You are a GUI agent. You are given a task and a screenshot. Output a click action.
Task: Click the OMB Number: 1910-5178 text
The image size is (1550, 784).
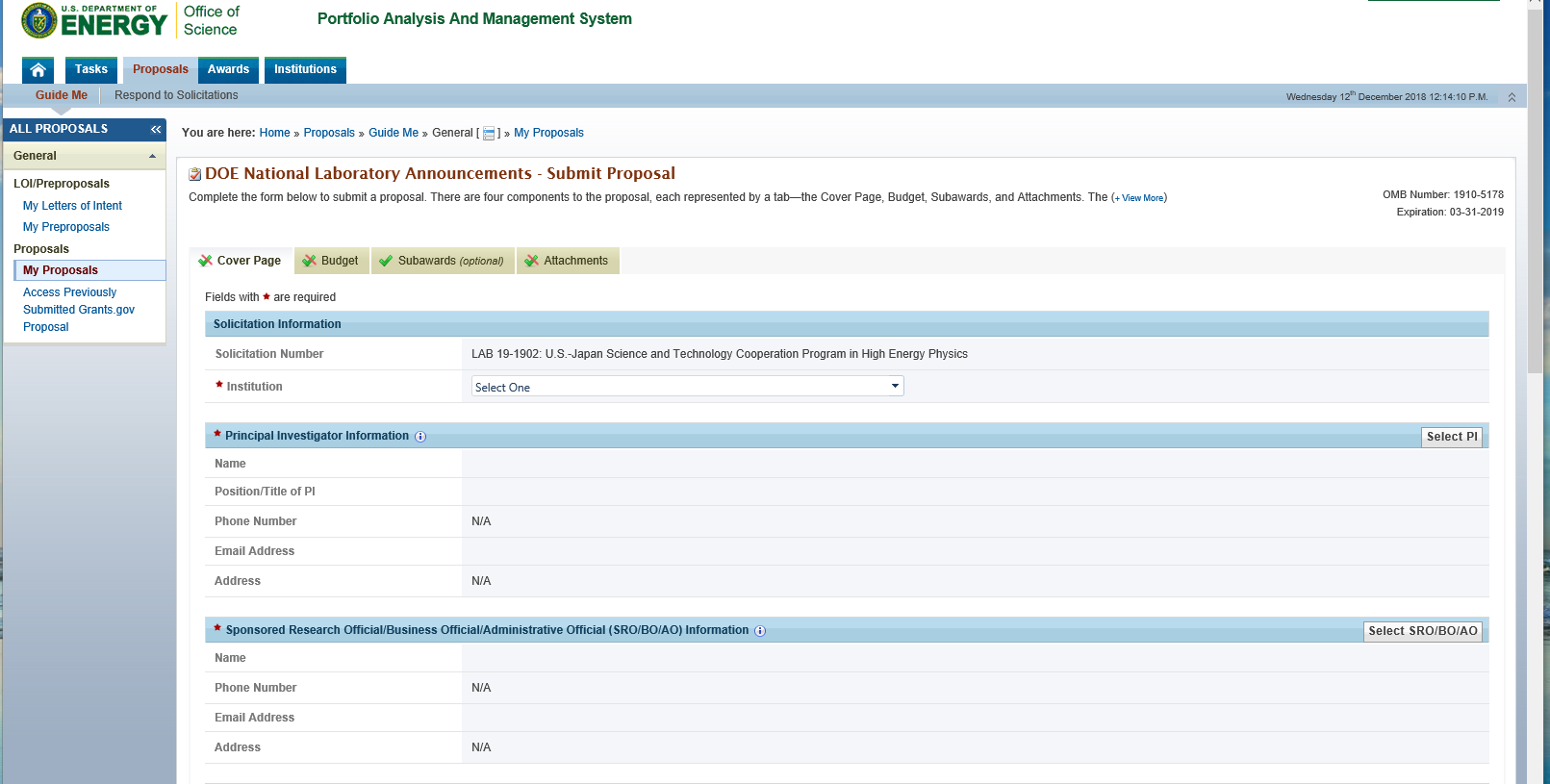1443,194
